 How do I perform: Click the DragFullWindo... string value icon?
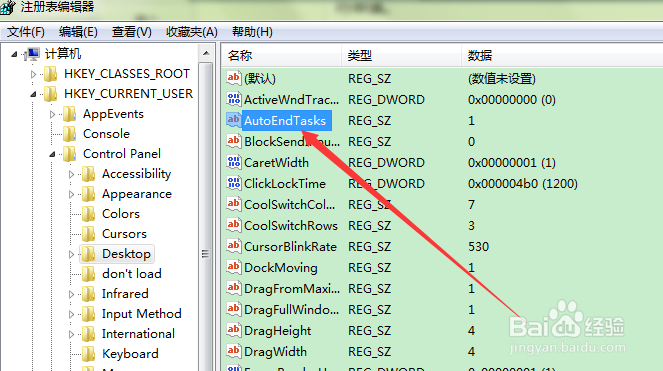click(x=234, y=309)
